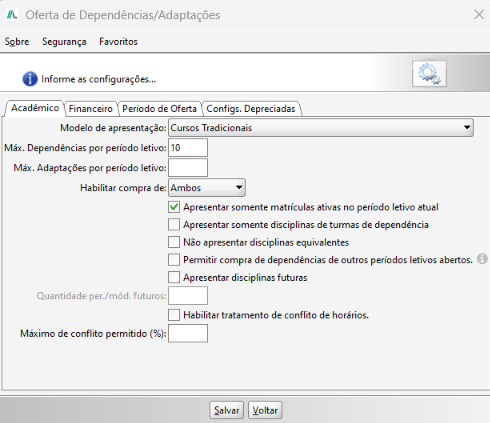
Task: Click the gears configuration icon
Action: (429, 73)
